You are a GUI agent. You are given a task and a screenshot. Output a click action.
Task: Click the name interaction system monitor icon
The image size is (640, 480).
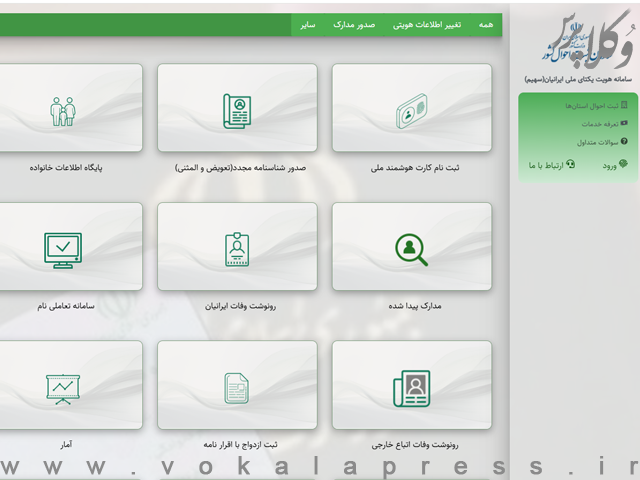63,249
